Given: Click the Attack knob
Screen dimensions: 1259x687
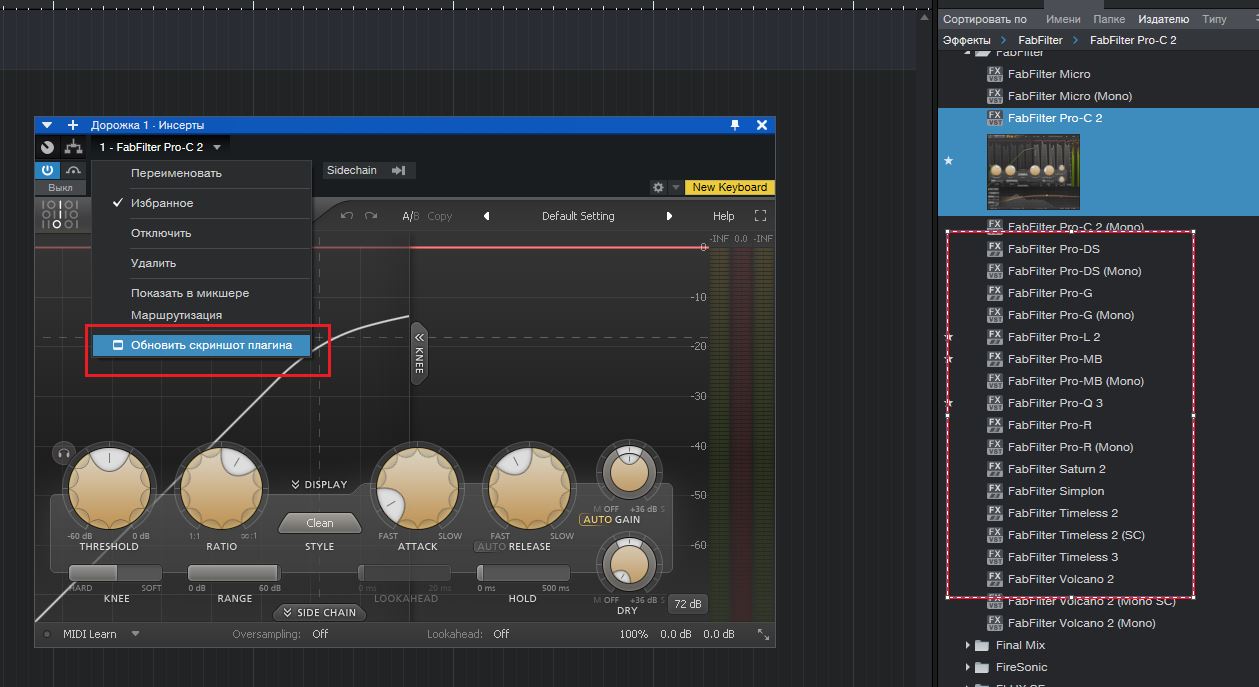Looking at the screenshot, I should tap(417, 488).
